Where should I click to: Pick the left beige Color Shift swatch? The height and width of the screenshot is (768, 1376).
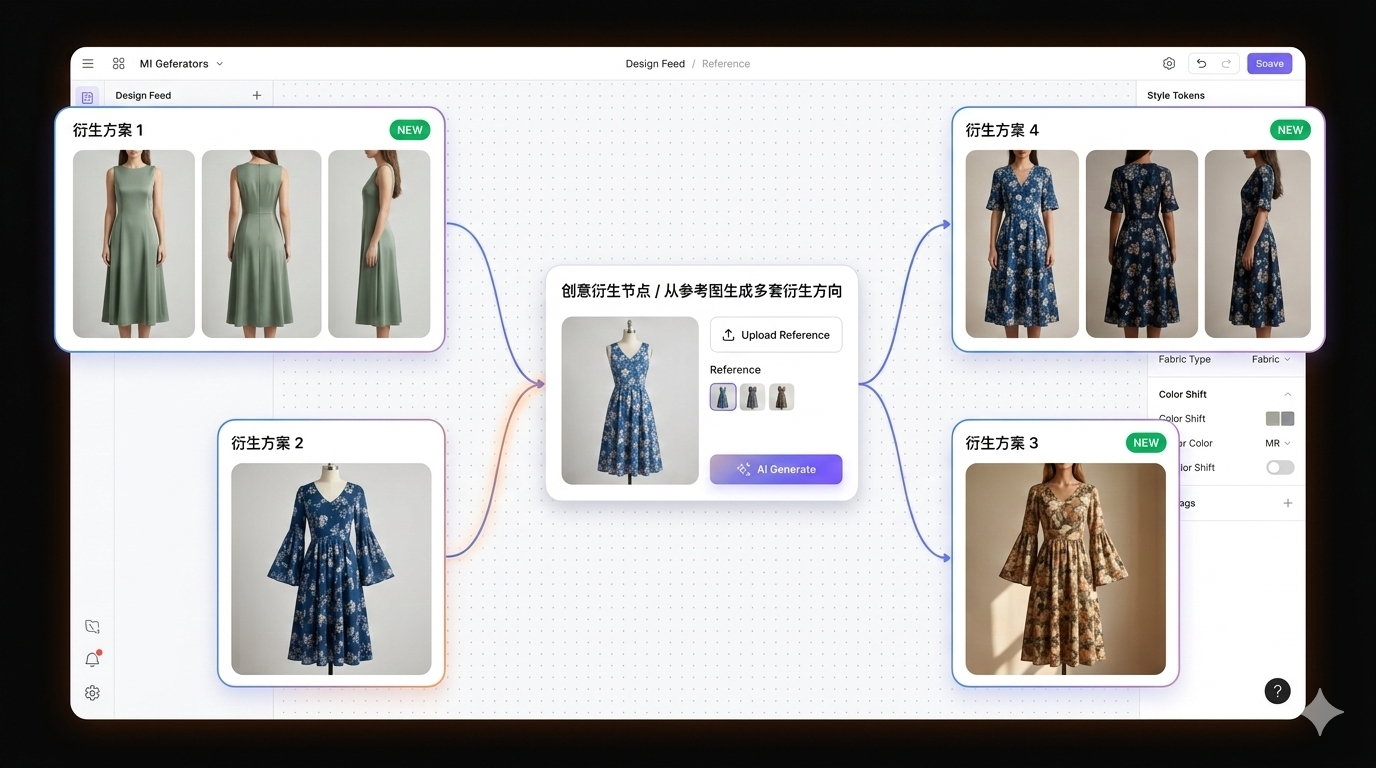1273,419
